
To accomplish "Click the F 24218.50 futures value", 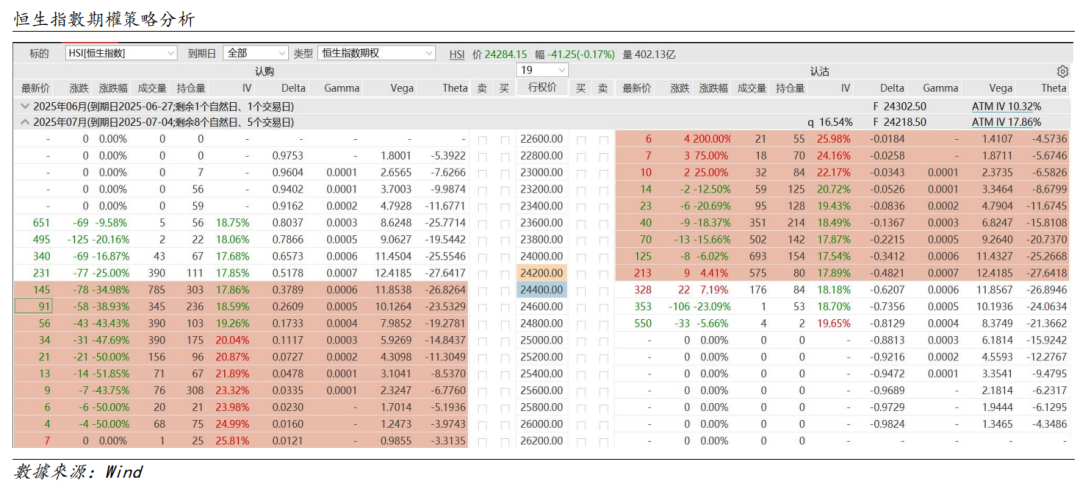I will pos(898,122).
